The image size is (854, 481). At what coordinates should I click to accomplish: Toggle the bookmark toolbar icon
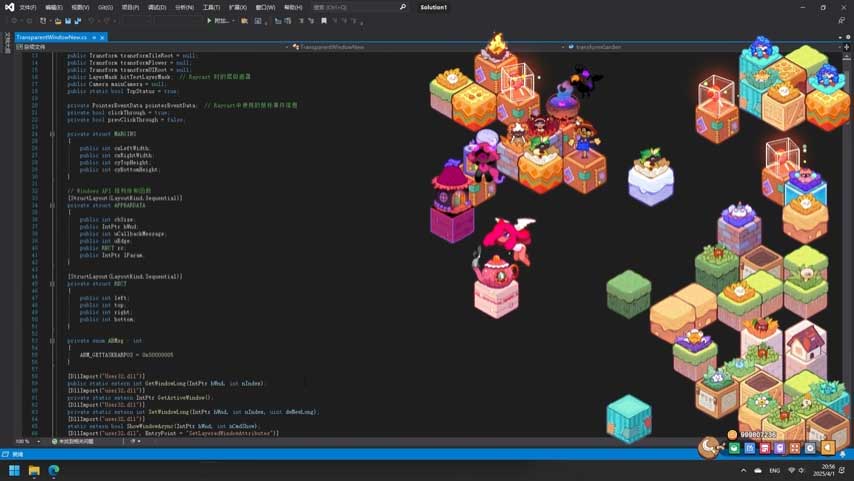coord(324,21)
